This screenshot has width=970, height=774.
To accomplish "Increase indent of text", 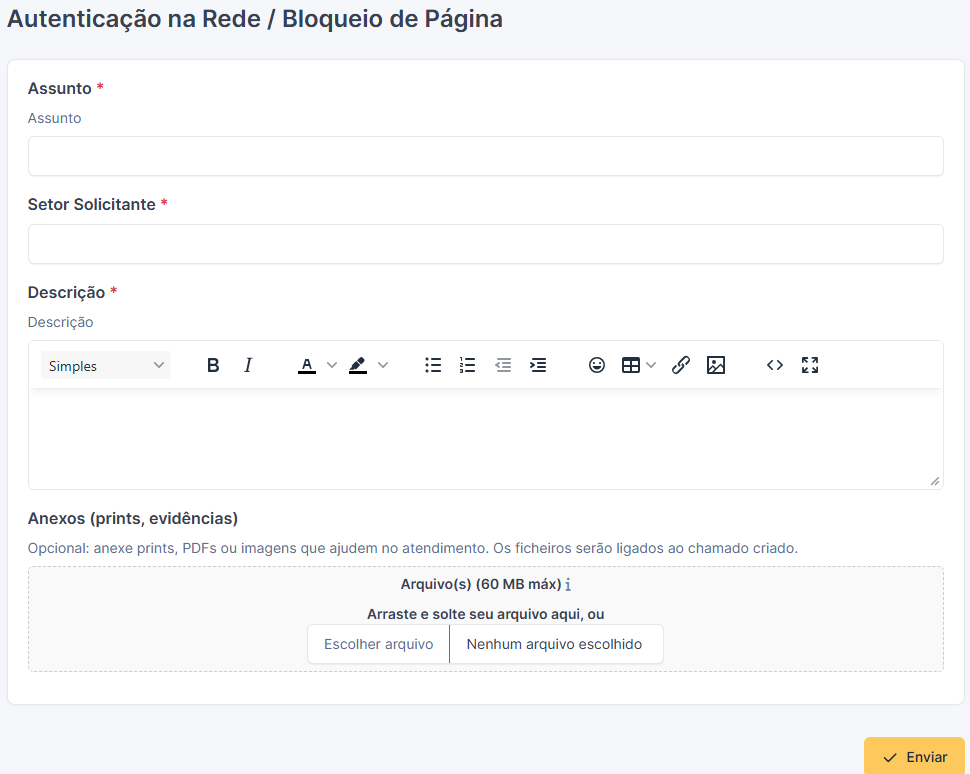I will click(x=538, y=366).
